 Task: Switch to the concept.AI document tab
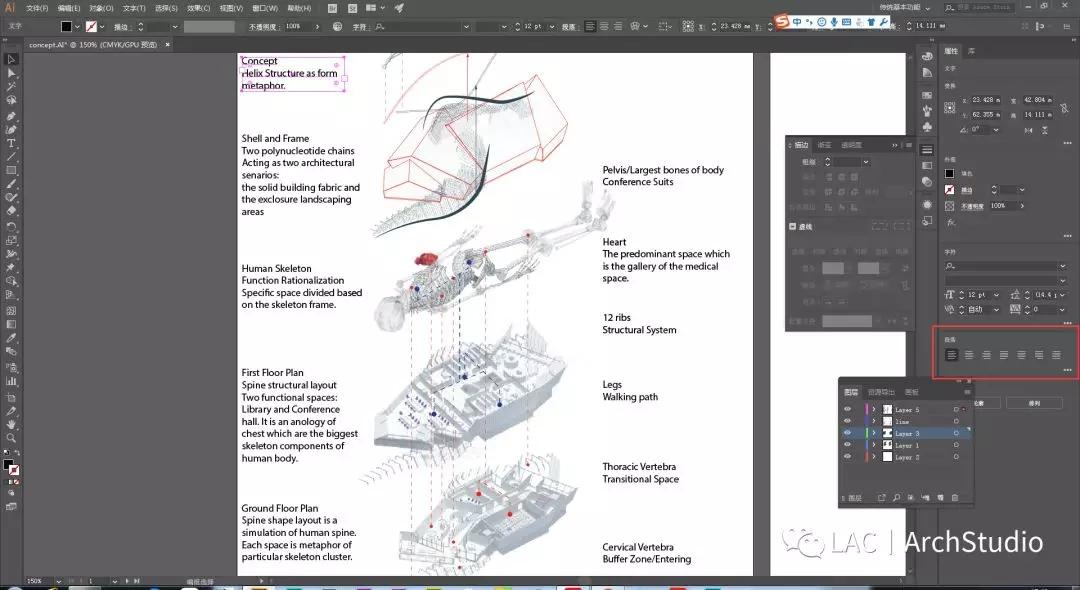pyautogui.click(x=93, y=45)
